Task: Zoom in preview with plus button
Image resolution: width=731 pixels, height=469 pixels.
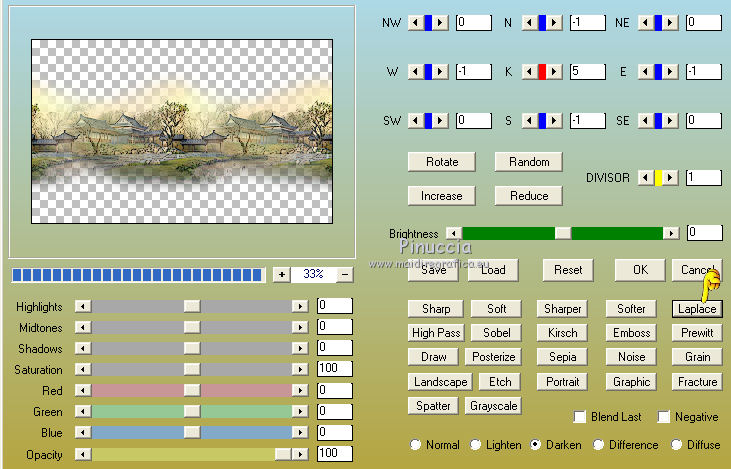Action: (282, 275)
